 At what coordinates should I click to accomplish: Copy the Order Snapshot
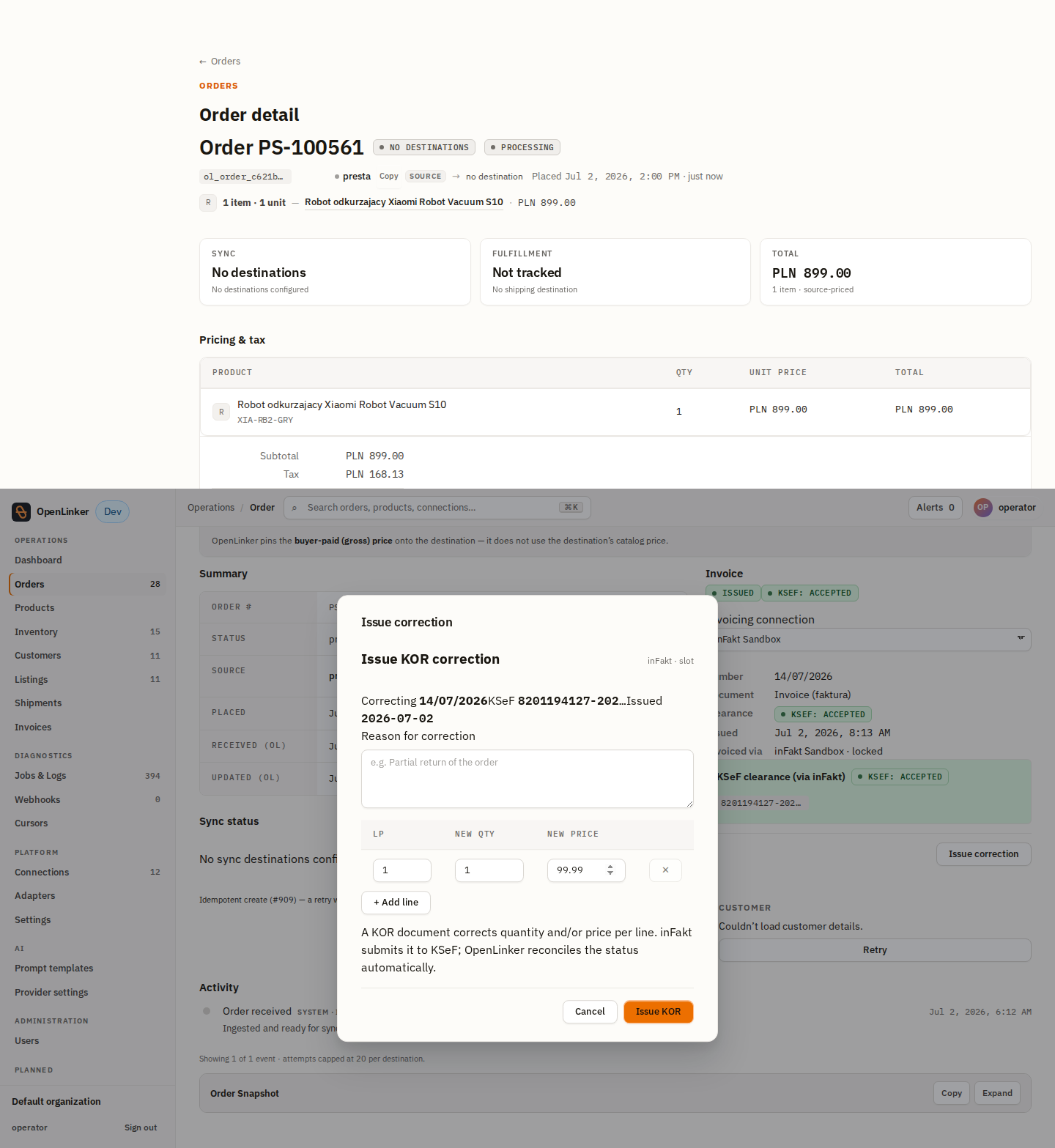(x=952, y=1093)
